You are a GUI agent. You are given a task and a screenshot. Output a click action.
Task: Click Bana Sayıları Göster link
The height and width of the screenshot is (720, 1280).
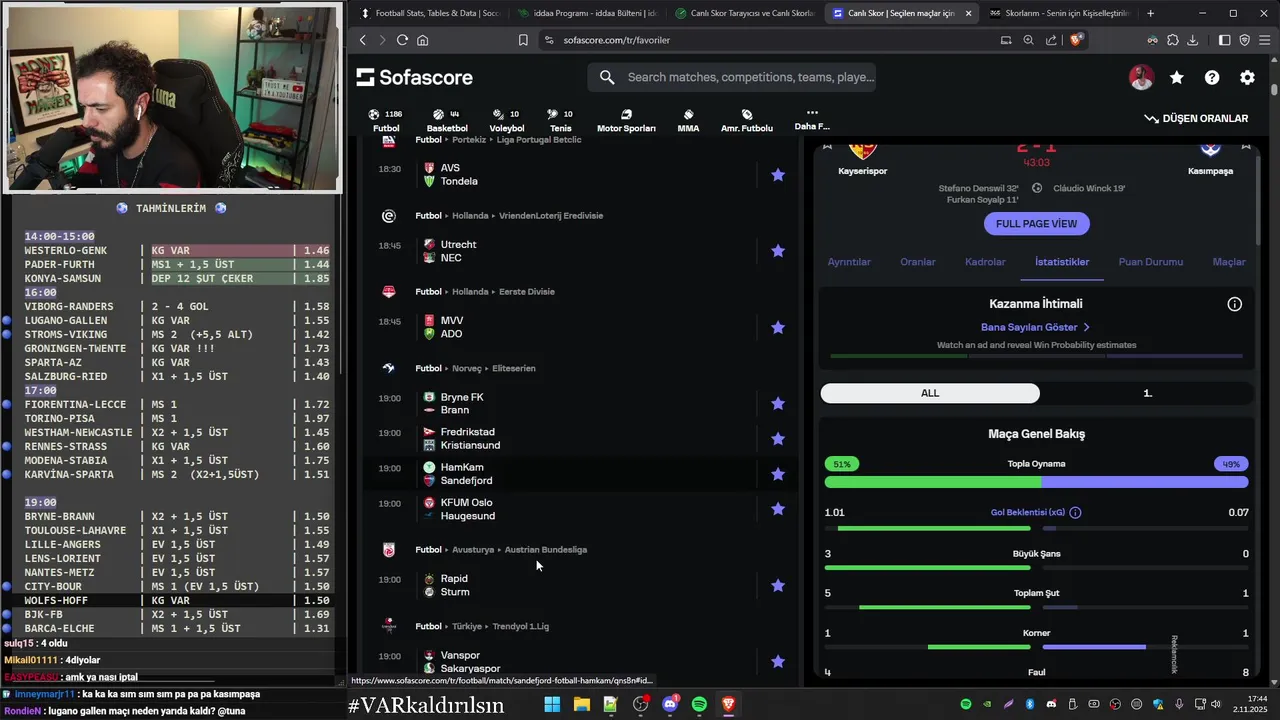click(1035, 327)
